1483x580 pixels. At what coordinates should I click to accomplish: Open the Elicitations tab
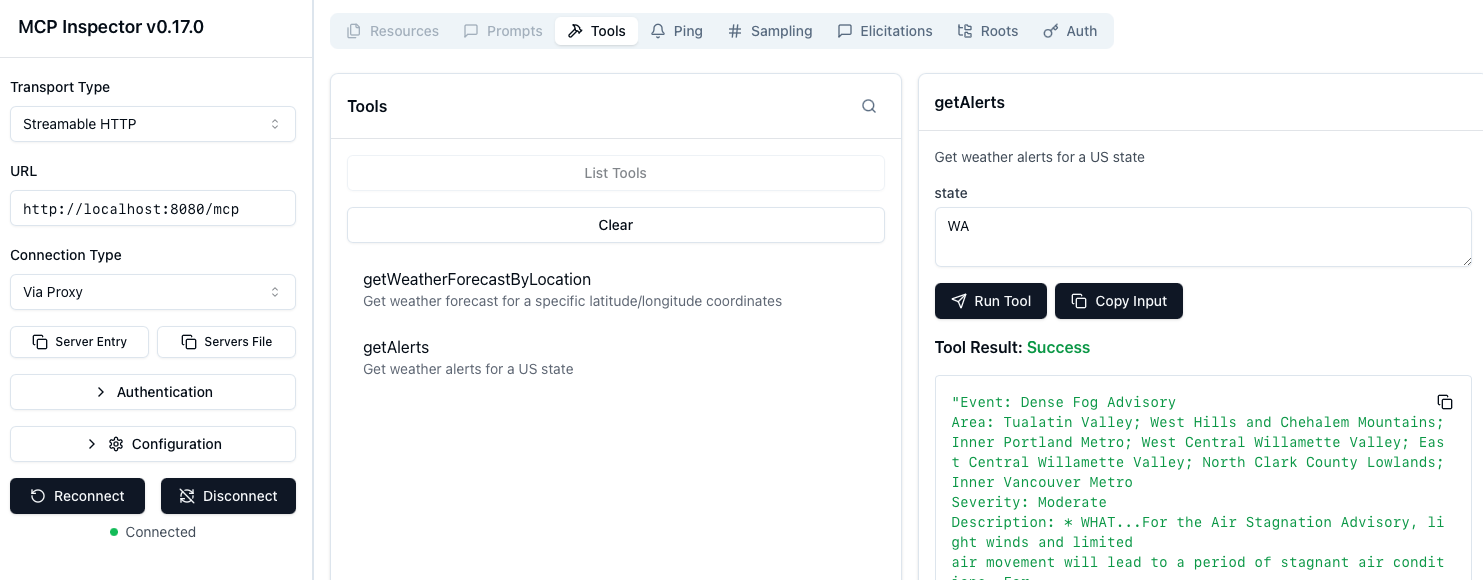tap(885, 31)
